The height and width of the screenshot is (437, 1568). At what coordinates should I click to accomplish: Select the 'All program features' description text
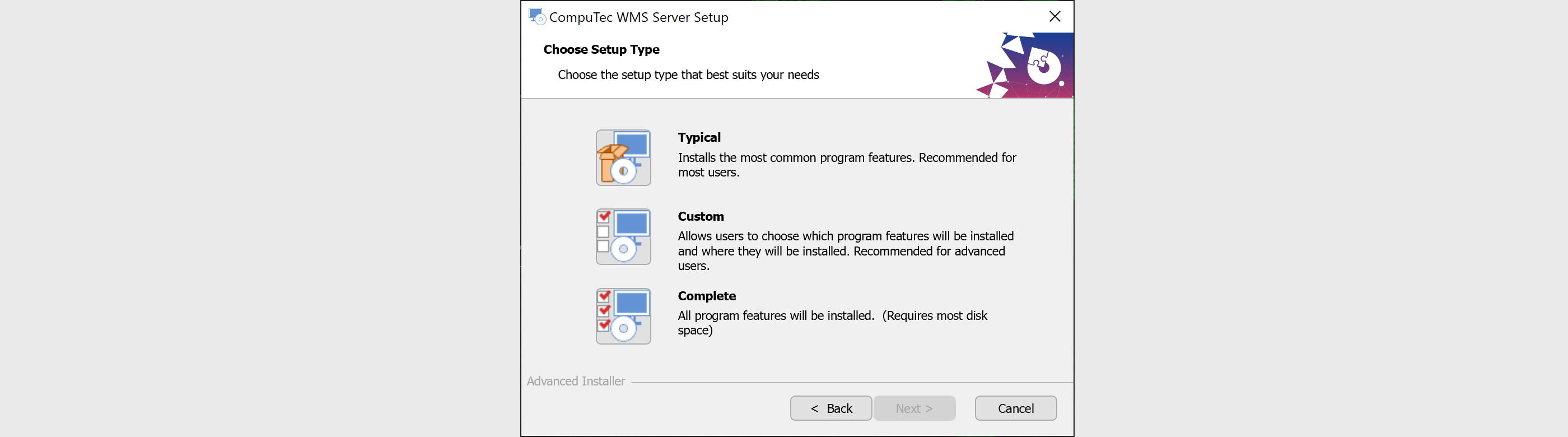point(832,323)
